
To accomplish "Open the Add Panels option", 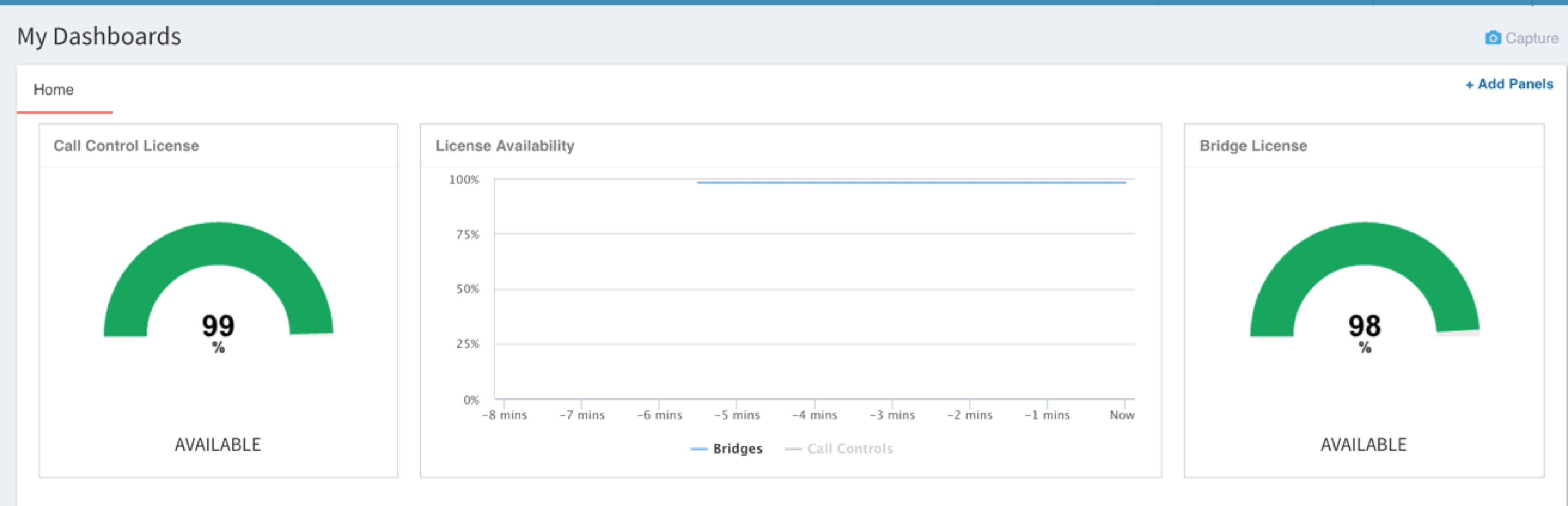I will [1509, 84].
